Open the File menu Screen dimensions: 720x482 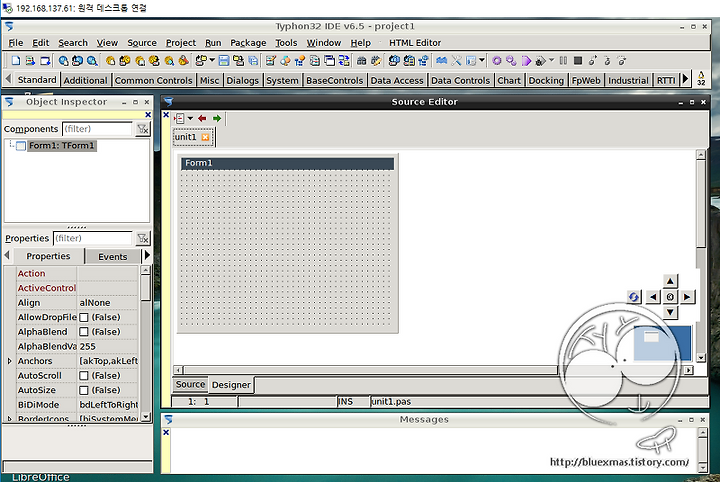click(x=16, y=43)
